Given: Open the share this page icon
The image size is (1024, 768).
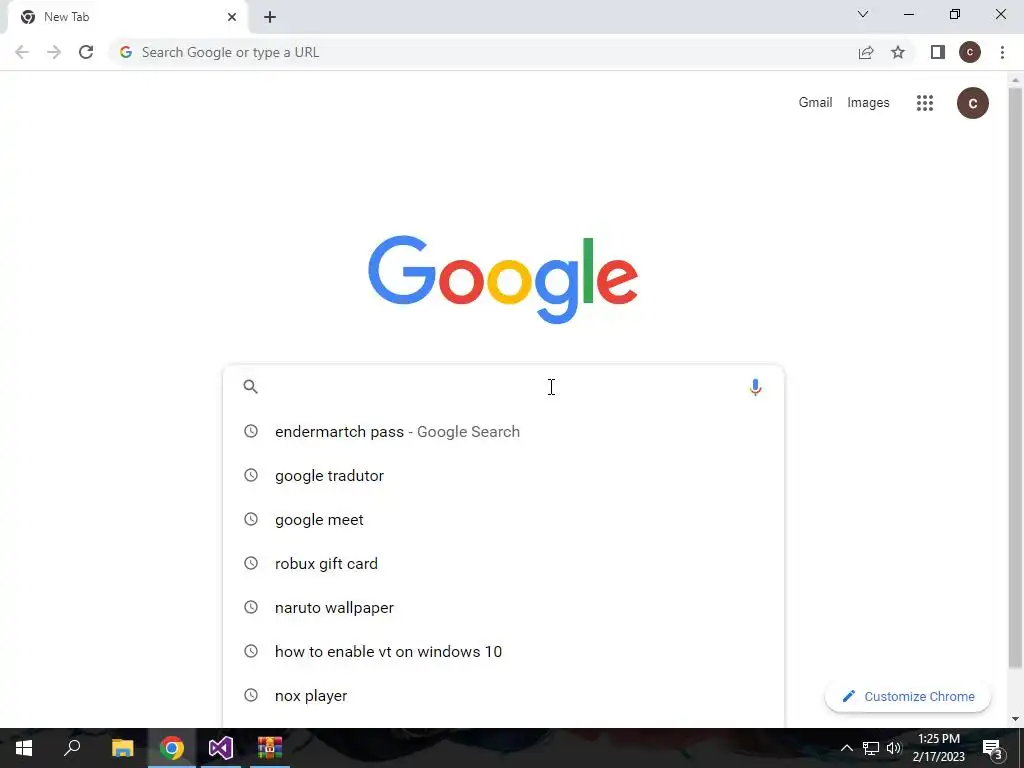Looking at the screenshot, I should [x=866, y=52].
